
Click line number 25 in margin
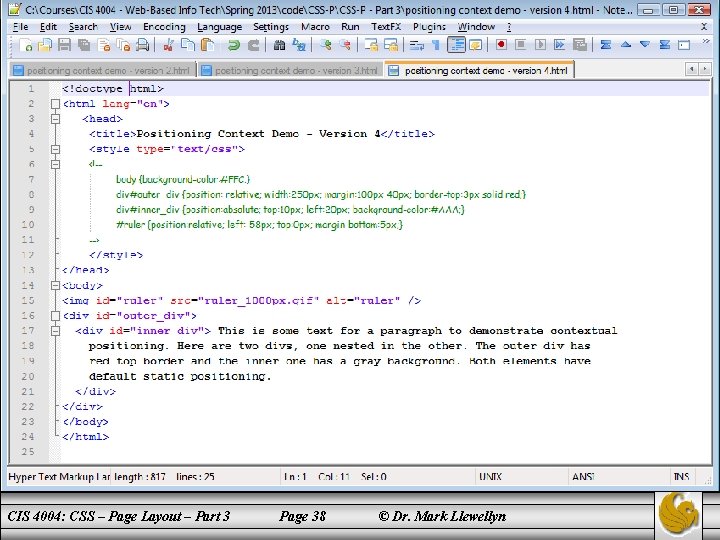point(28,452)
